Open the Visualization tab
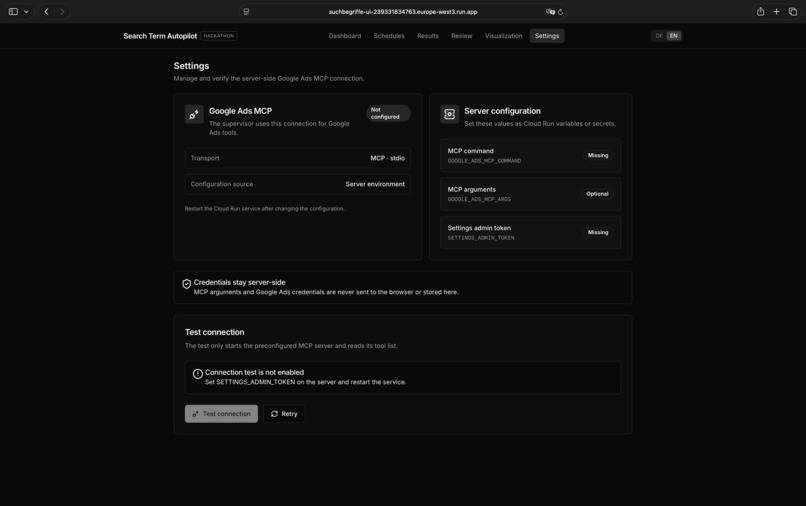806x506 pixels. [503, 36]
